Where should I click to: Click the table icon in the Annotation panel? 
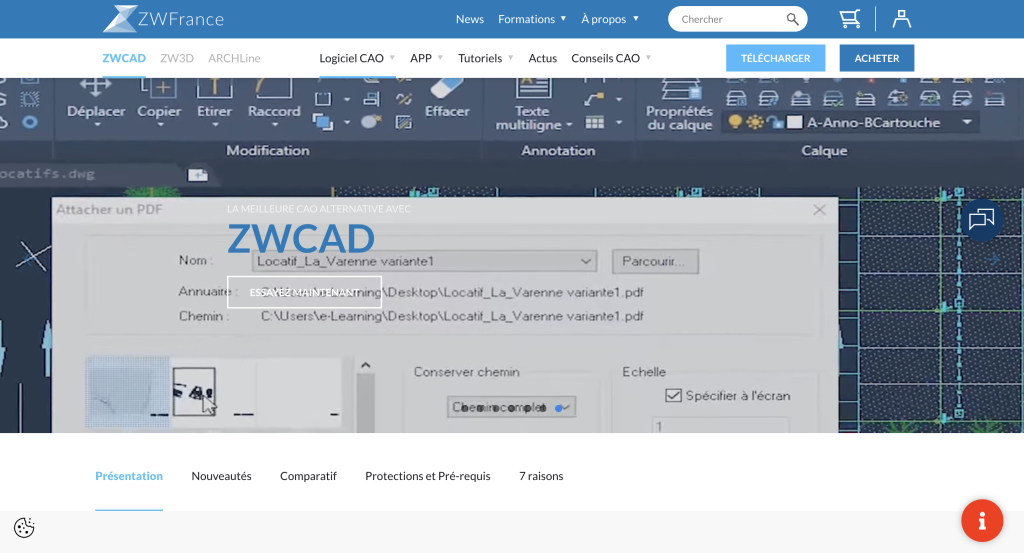tap(594, 122)
